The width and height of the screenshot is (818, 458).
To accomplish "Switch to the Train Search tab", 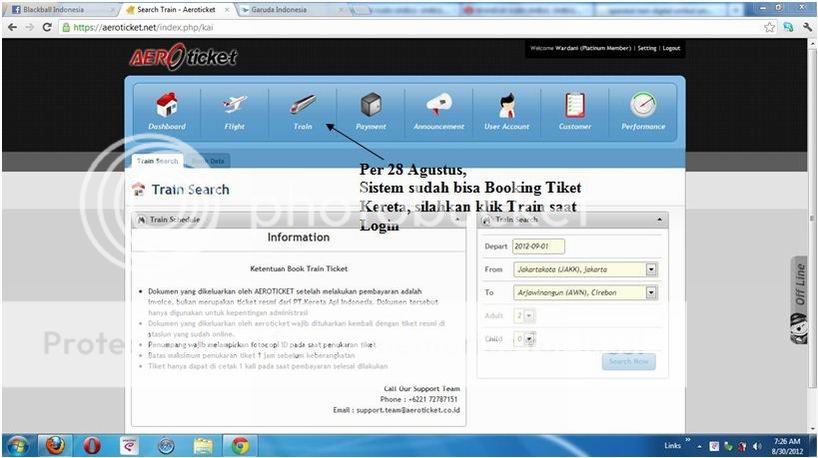I will (x=157, y=161).
